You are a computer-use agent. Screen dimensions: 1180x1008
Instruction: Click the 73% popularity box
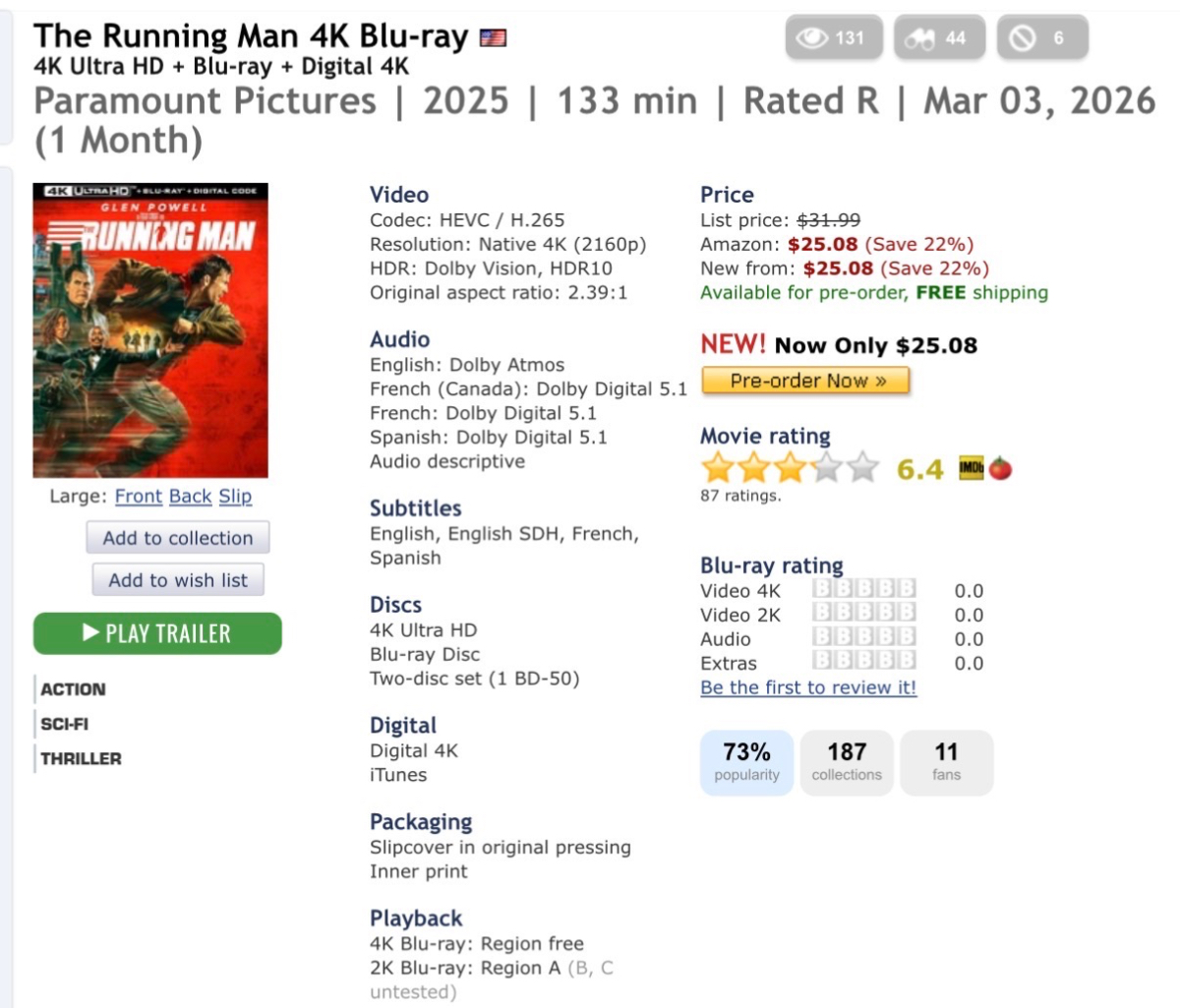pyautogui.click(x=746, y=762)
